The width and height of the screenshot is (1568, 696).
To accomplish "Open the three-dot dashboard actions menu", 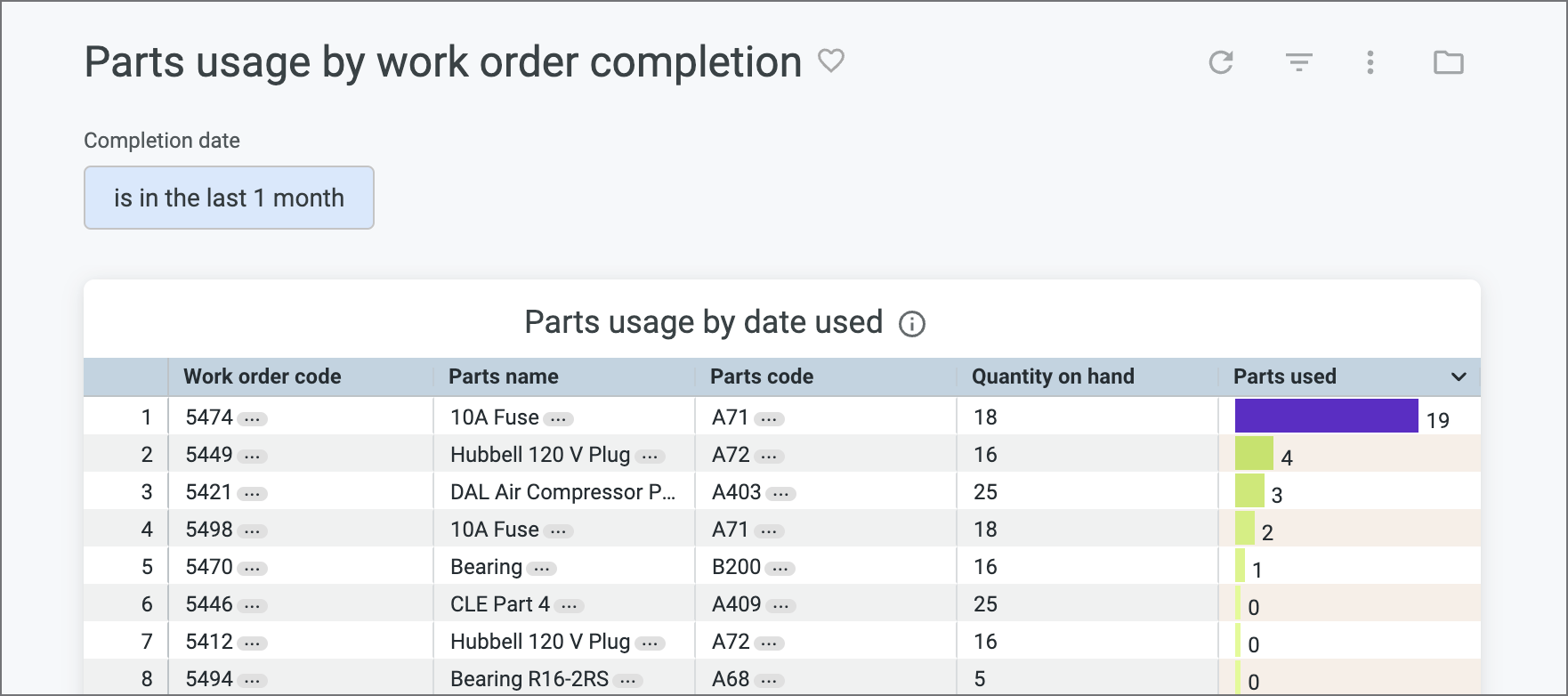I will pyautogui.click(x=1370, y=62).
